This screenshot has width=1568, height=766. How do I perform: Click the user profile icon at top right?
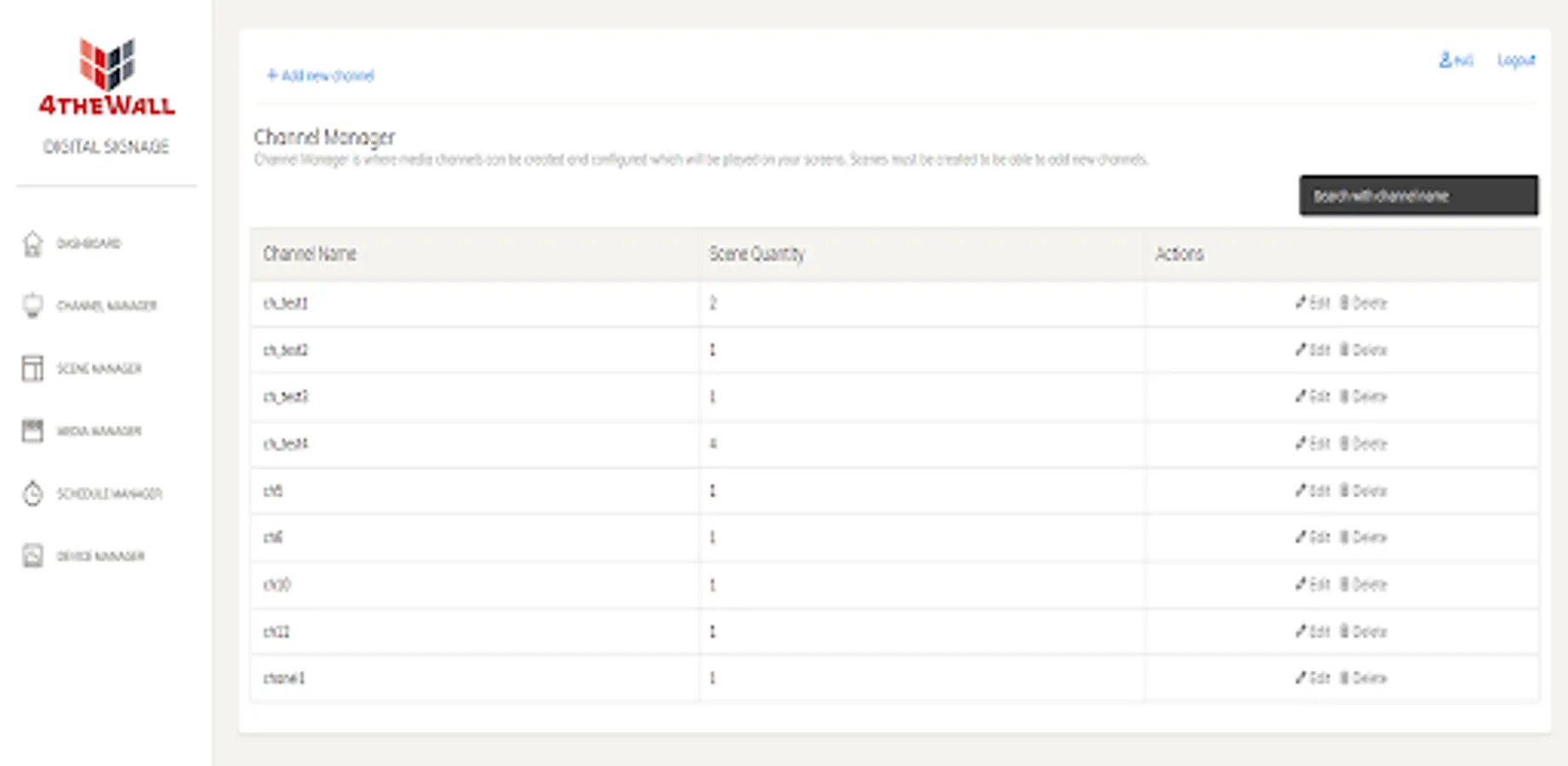pyautogui.click(x=1445, y=60)
